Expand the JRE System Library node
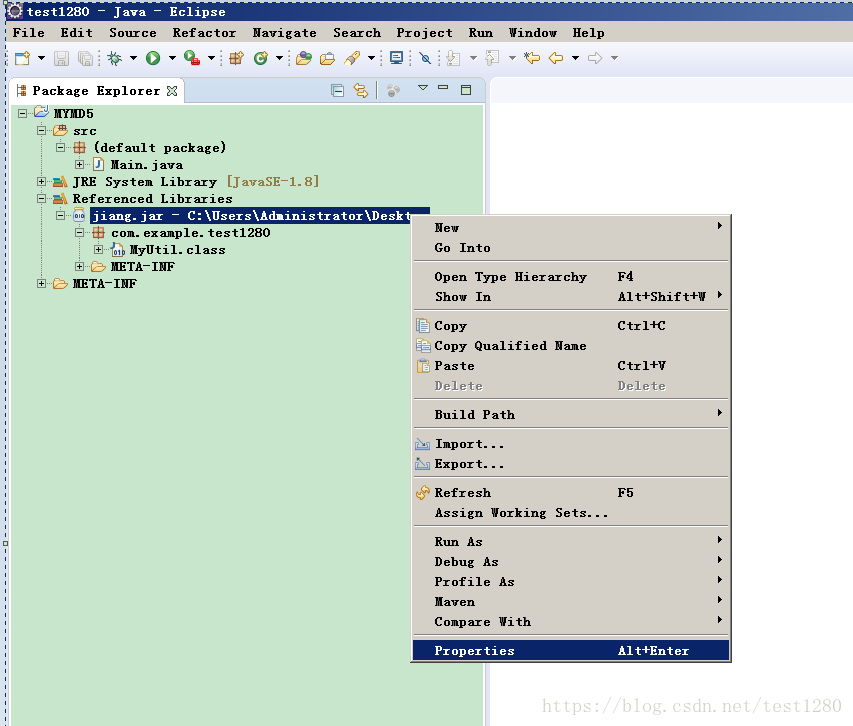Viewport: 853px width, 726px height. pos(41,181)
